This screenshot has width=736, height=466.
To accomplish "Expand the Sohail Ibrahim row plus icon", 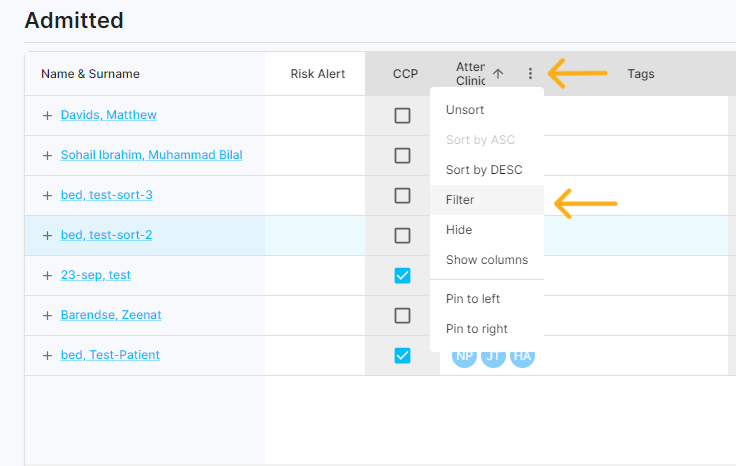I will (x=47, y=155).
